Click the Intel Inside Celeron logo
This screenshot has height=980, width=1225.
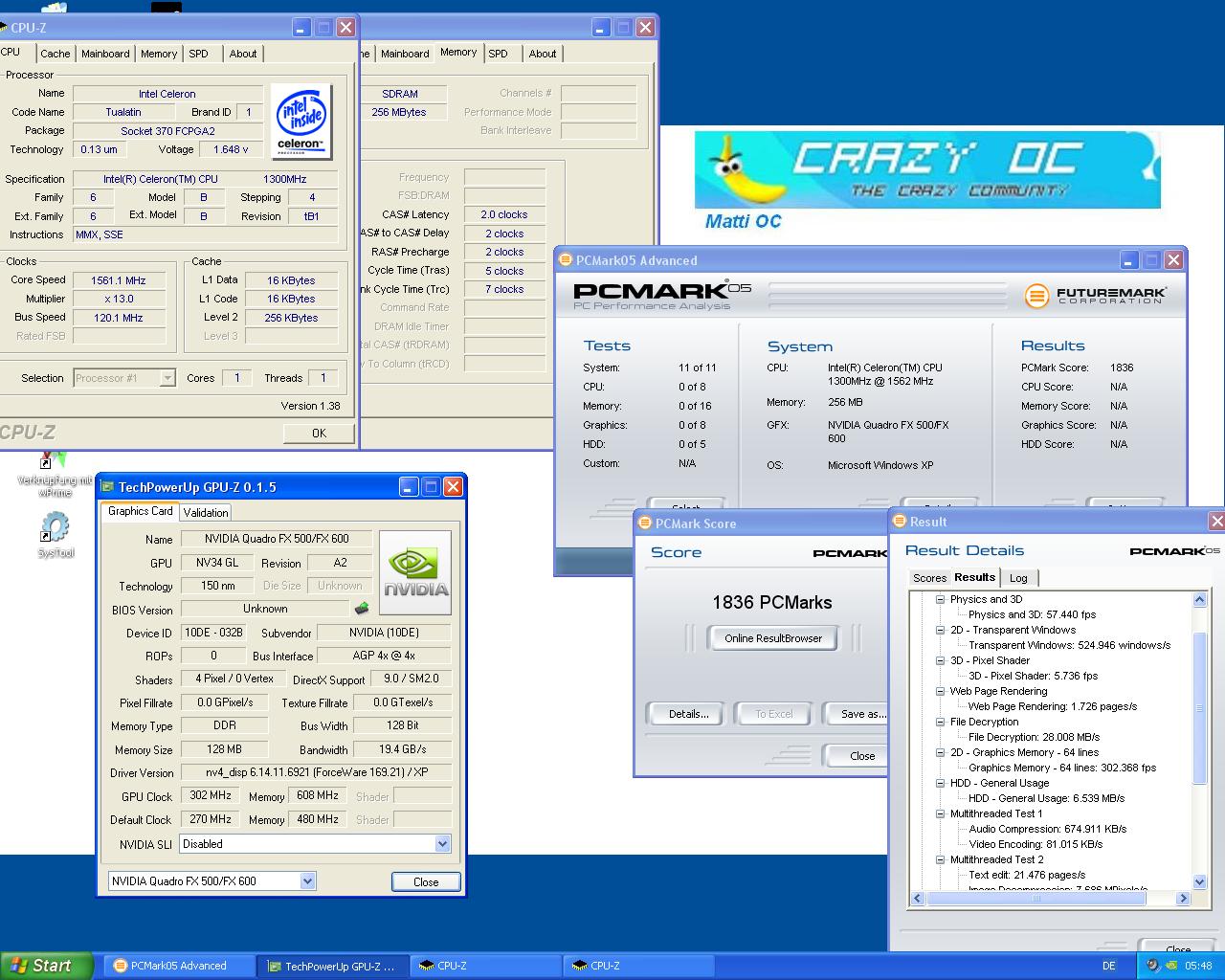click(301, 122)
